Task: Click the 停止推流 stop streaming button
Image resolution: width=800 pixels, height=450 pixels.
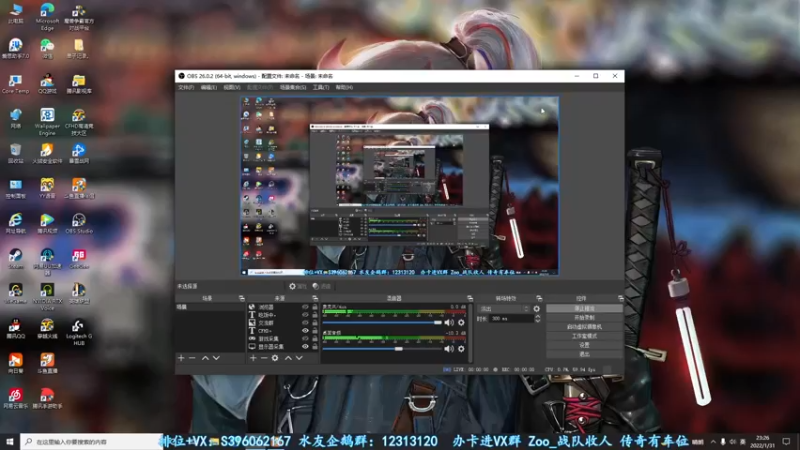Action: point(584,309)
